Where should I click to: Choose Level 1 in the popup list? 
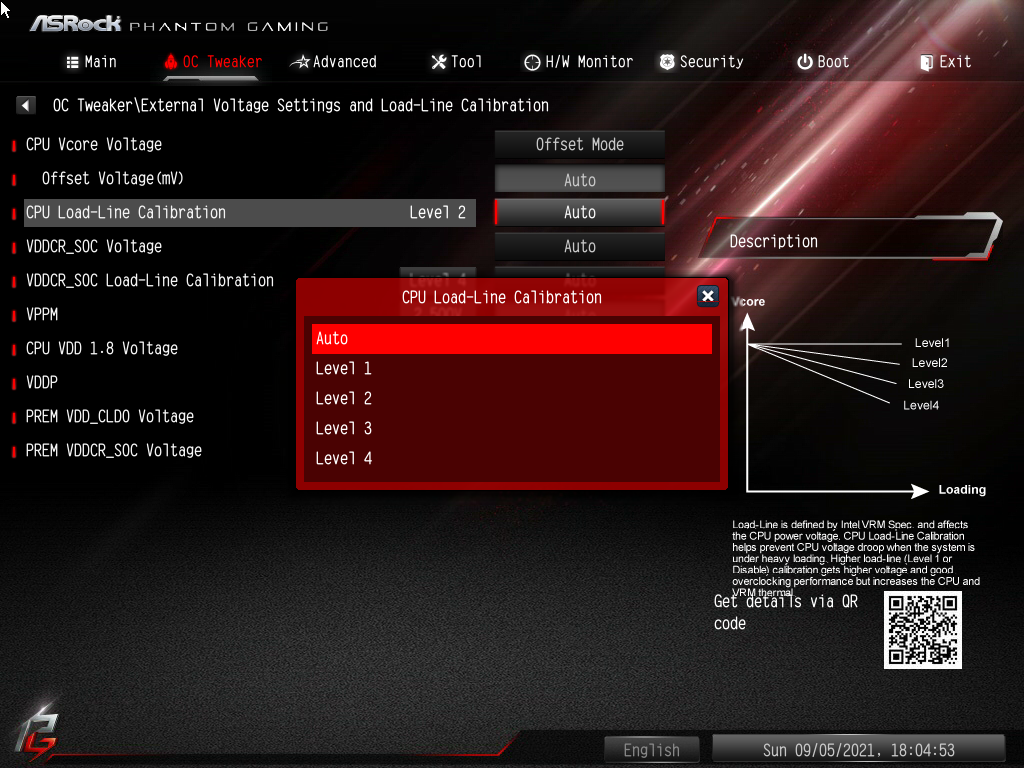tap(511, 368)
